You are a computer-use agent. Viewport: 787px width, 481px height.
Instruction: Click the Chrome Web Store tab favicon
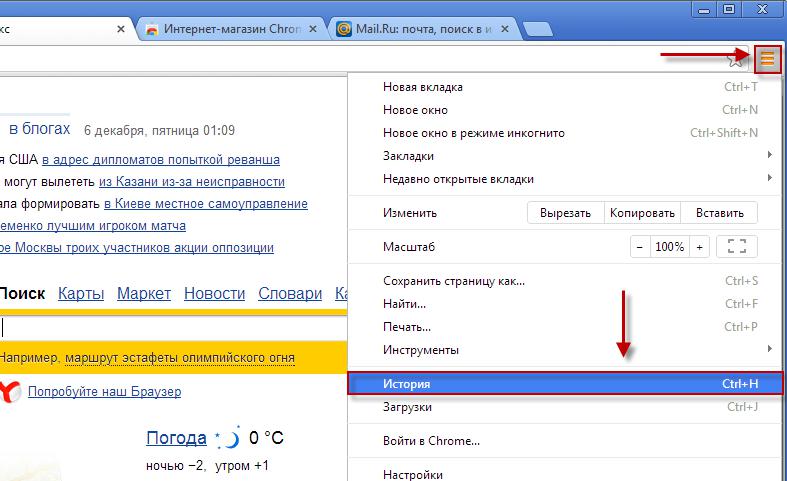tap(152, 29)
